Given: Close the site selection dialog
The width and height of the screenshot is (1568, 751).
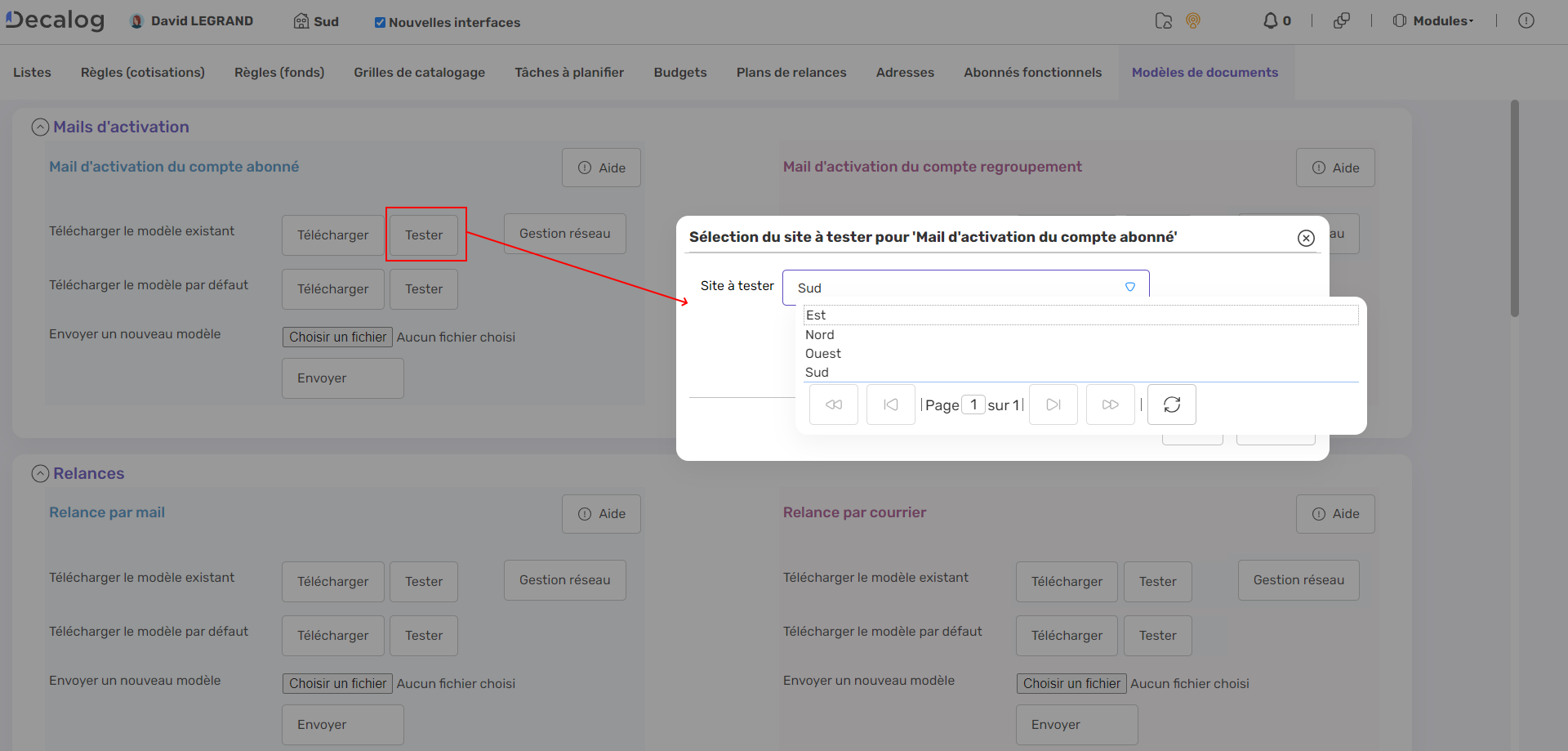Looking at the screenshot, I should 1306,238.
